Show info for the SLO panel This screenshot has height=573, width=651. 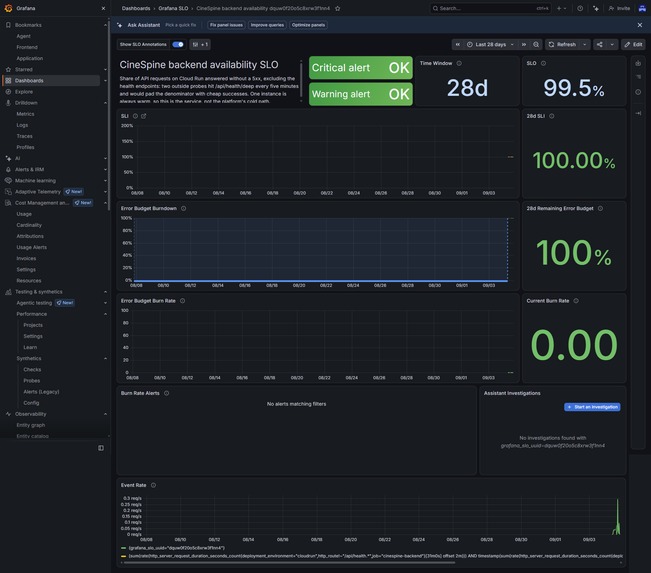pos(543,63)
